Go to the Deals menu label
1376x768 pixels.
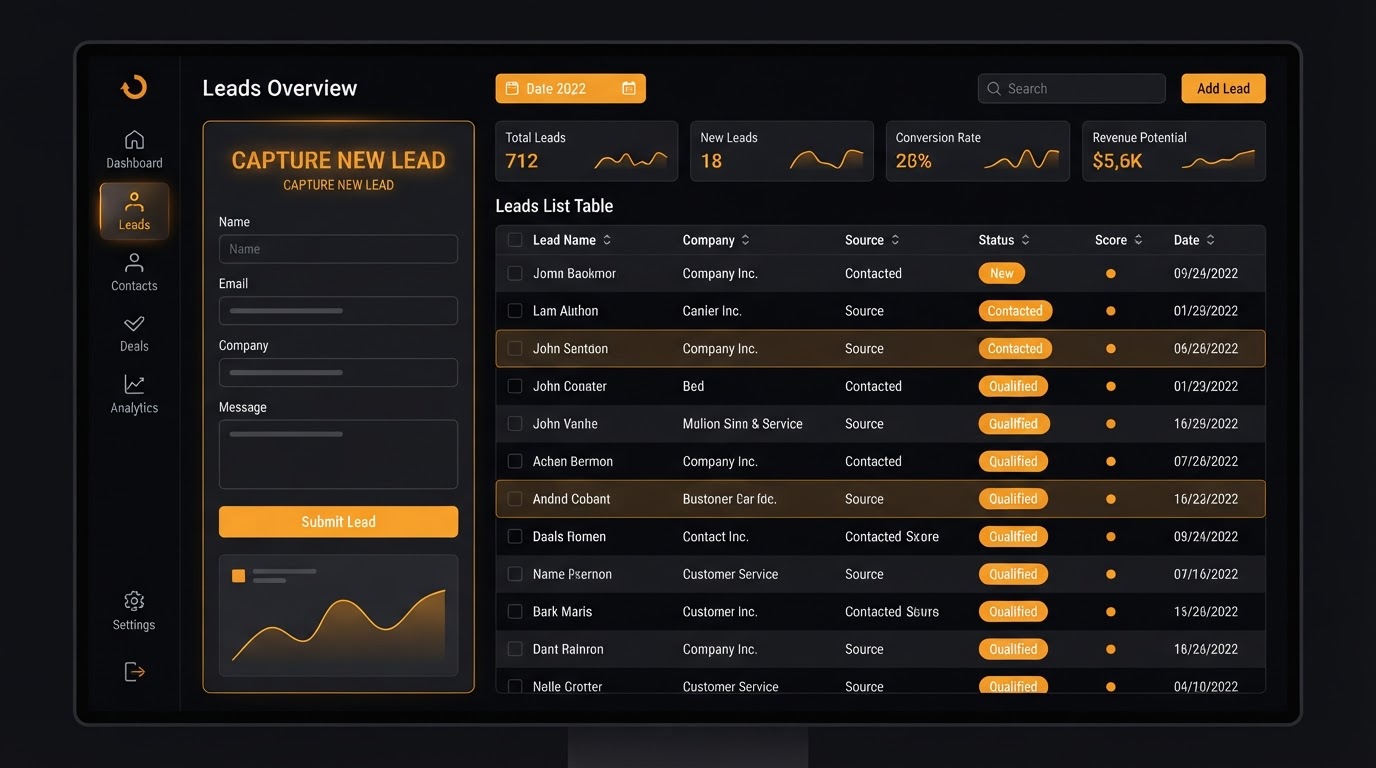pyautogui.click(x=134, y=346)
